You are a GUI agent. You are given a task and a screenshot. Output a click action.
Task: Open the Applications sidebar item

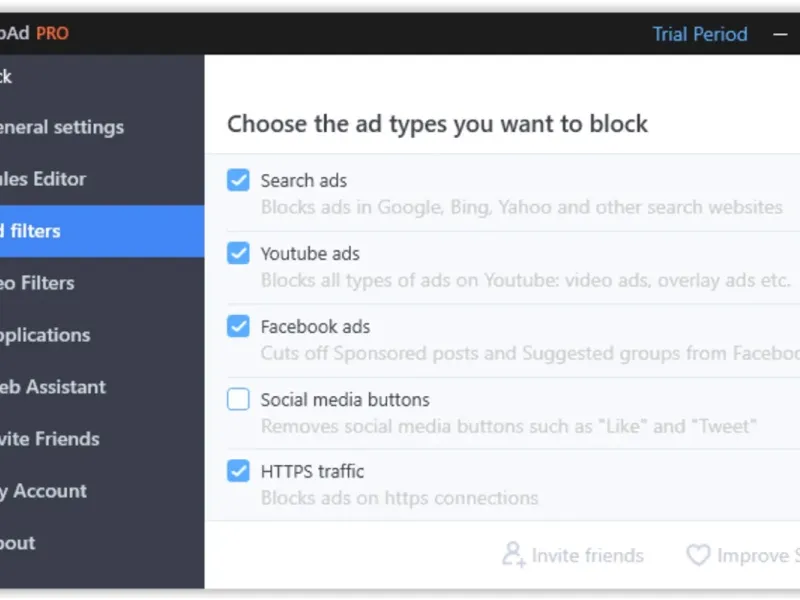click(45, 335)
